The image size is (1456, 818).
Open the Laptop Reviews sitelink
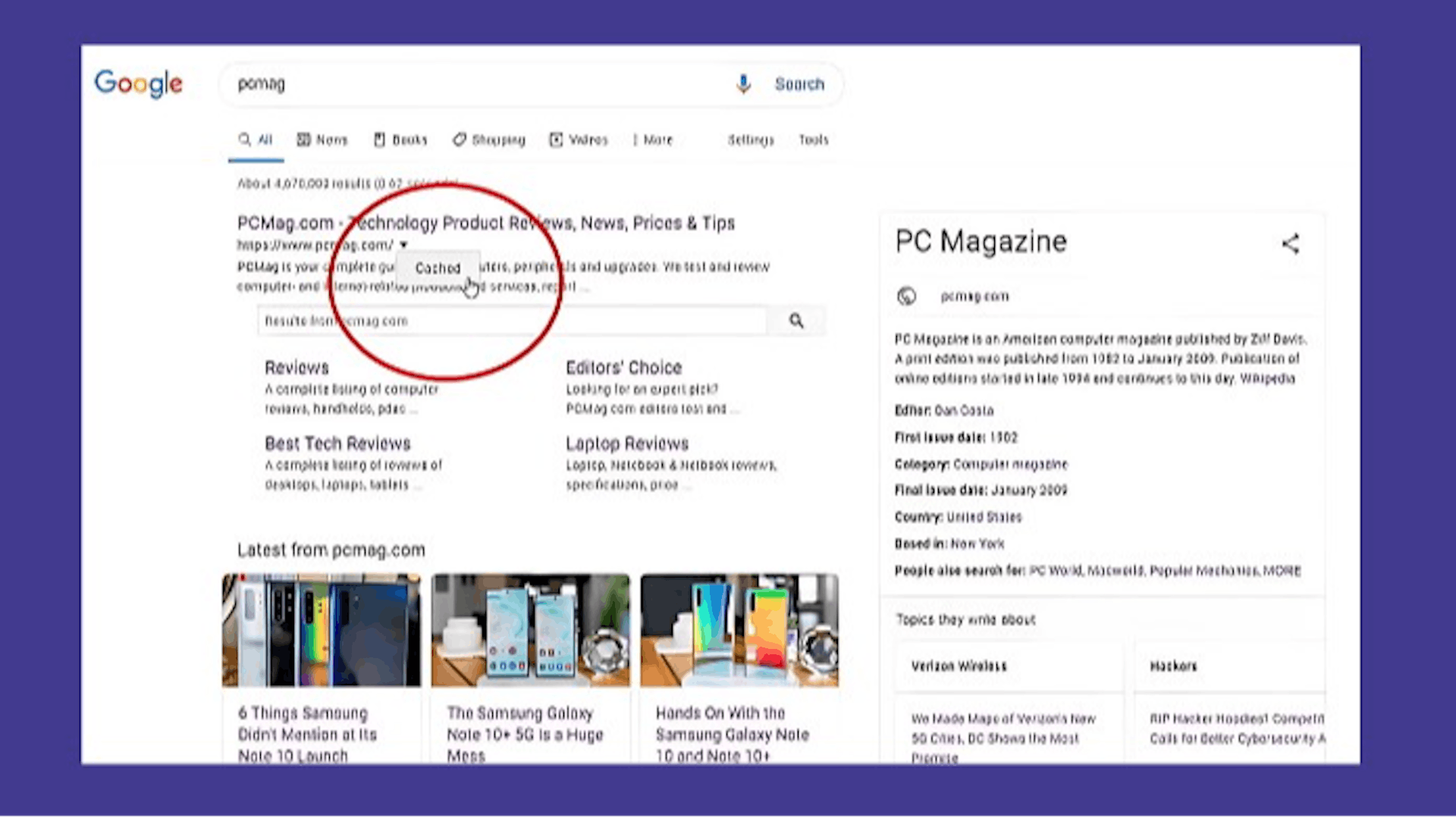pyautogui.click(x=627, y=443)
